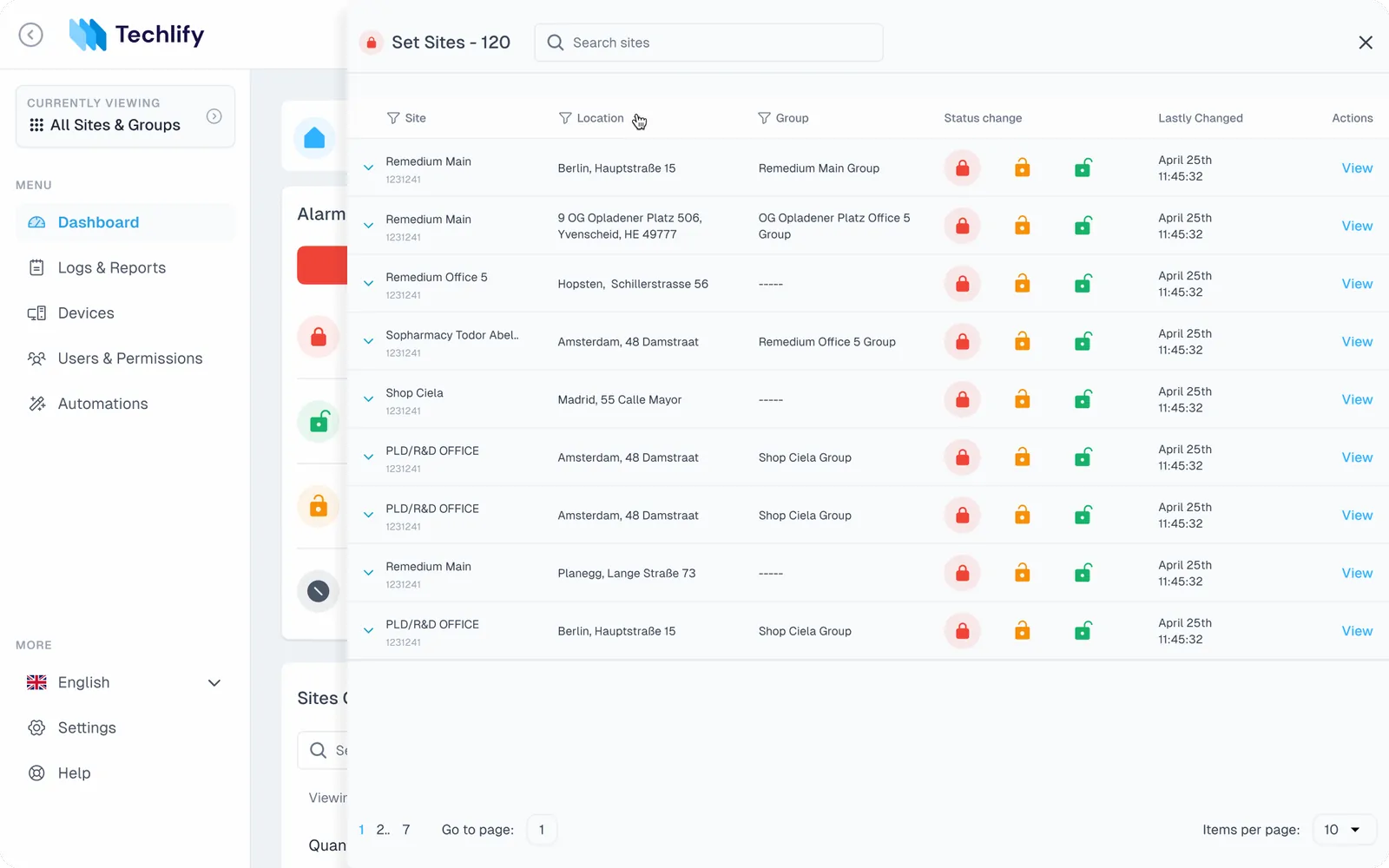This screenshot has width=1389, height=868.
Task: Click the orange partial lock for Remedium Office 5
Action: (x=1023, y=284)
